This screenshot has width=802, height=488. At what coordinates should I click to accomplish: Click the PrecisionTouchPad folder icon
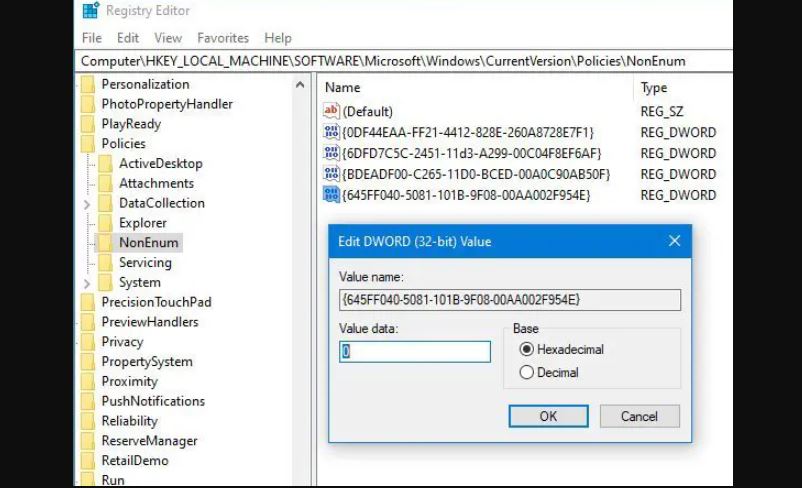click(88, 302)
